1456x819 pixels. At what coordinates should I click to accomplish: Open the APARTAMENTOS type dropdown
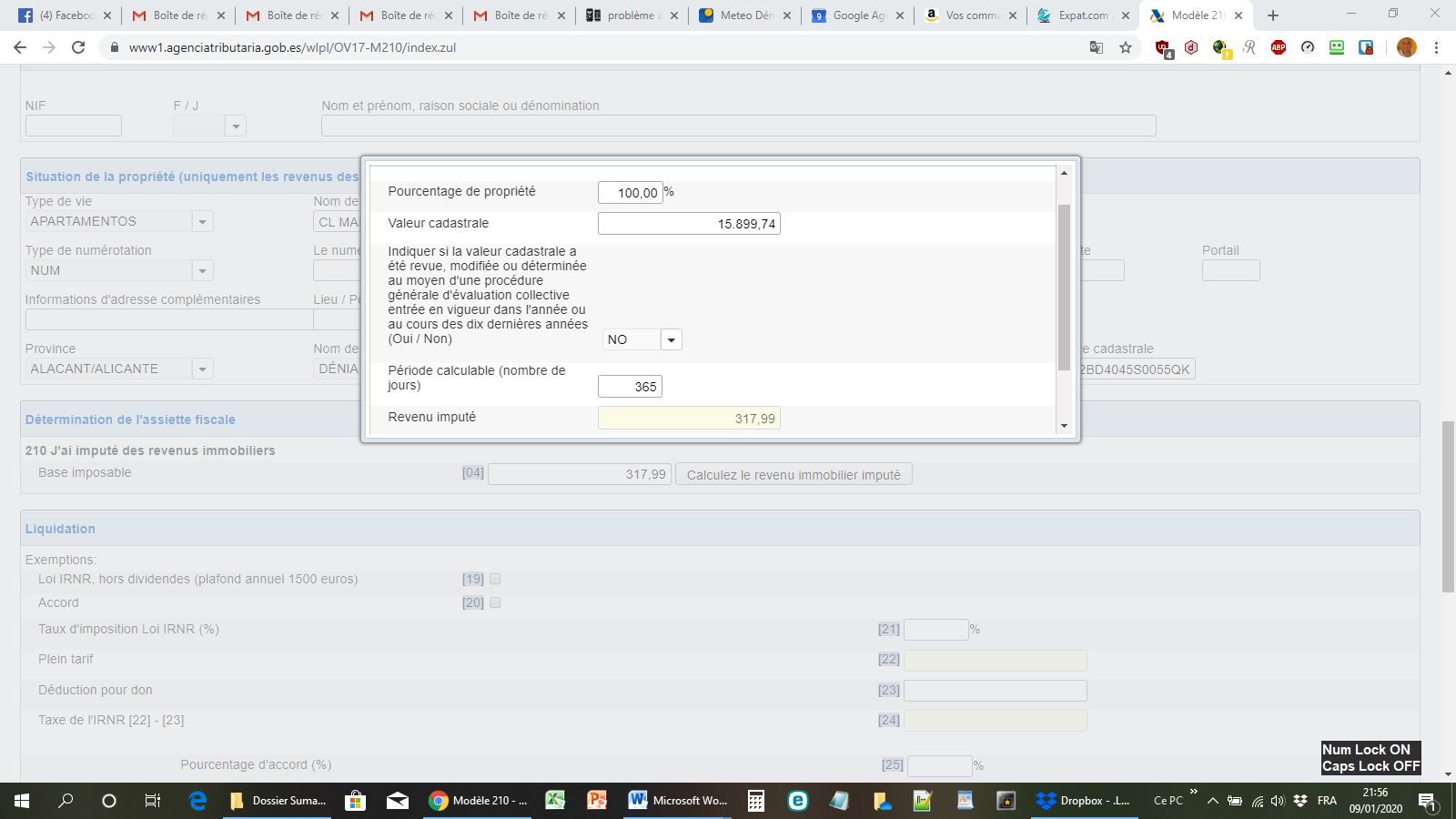point(202,221)
